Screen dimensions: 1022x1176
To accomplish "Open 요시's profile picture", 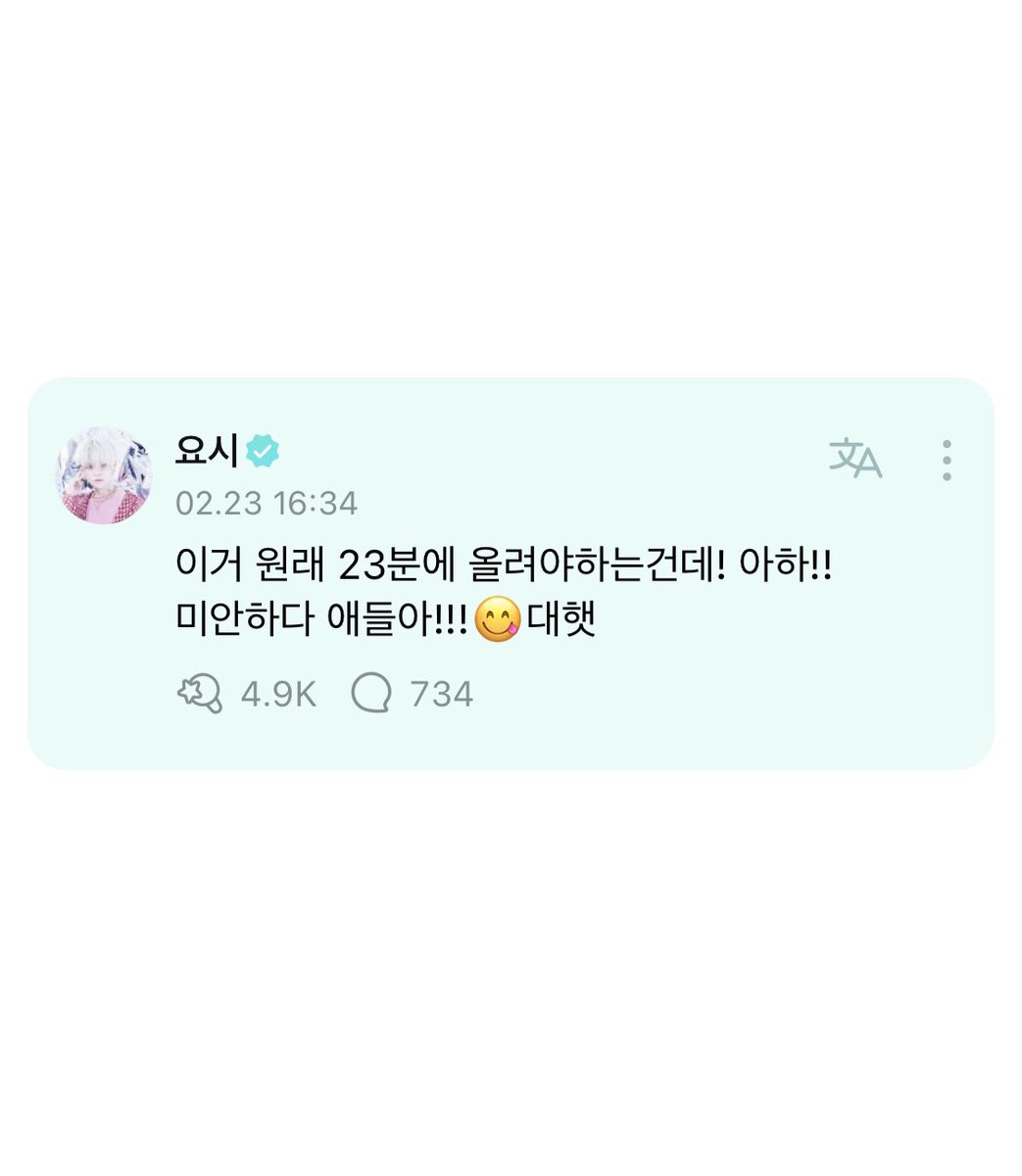I will coord(103,475).
